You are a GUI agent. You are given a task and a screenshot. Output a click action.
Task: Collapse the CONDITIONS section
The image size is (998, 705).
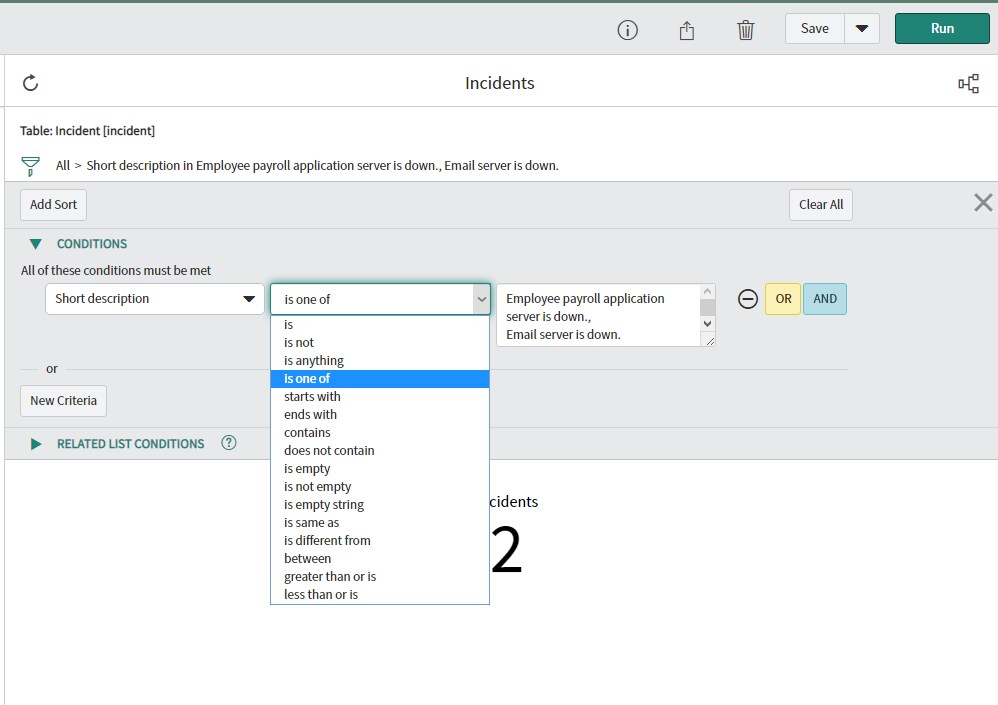click(x=36, y=244)
